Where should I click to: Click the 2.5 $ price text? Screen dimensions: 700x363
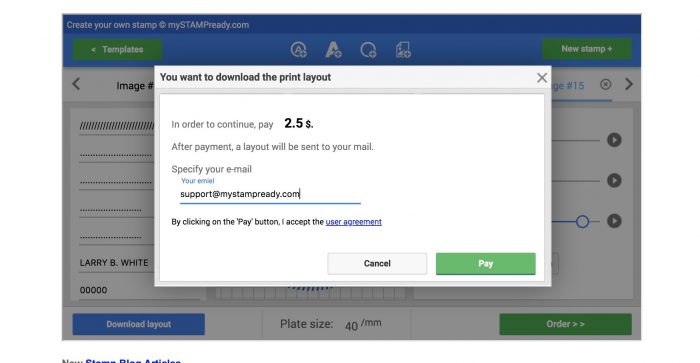tap(299, 123)
